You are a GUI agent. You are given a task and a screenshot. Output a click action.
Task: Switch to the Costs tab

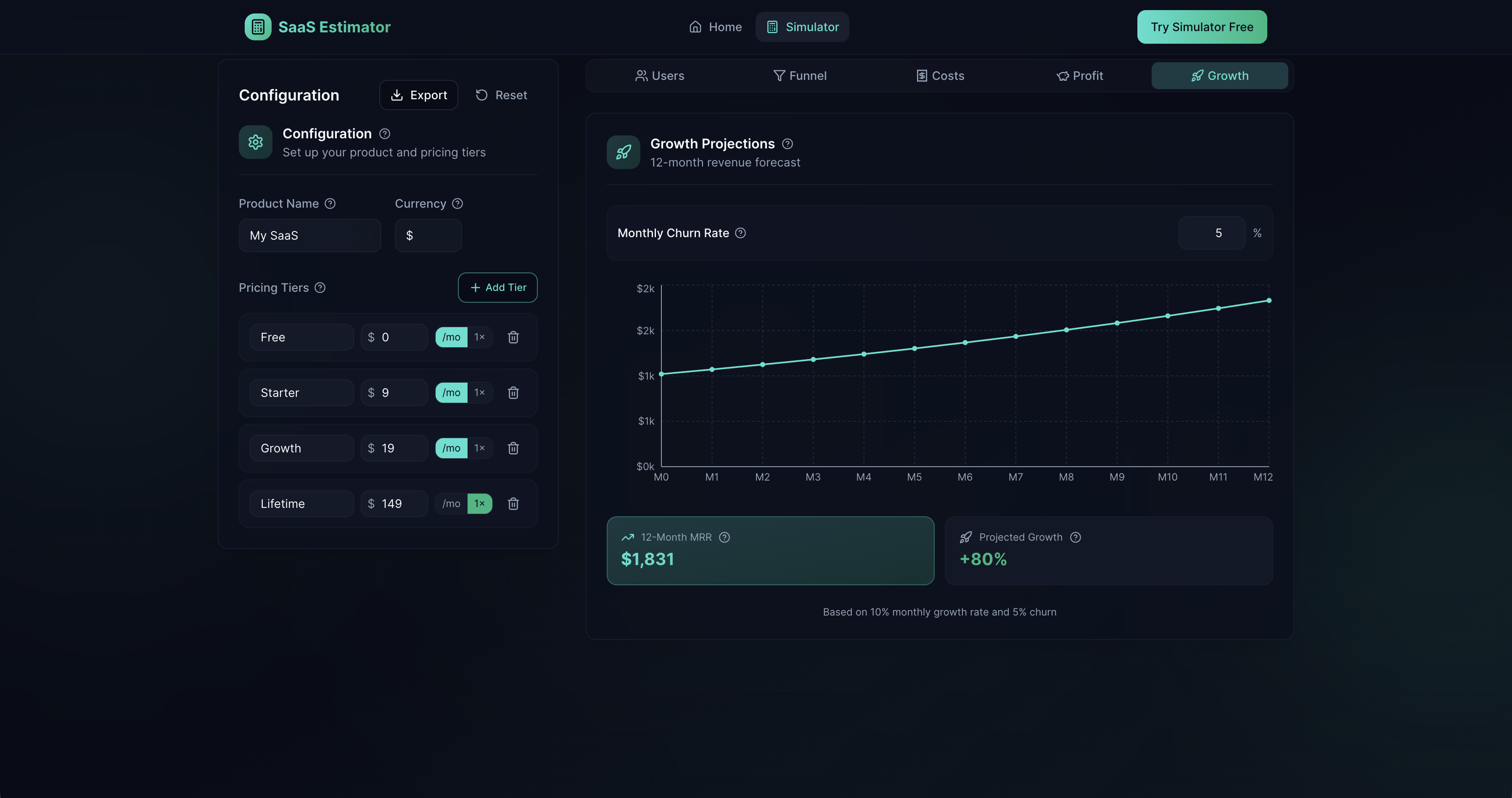[940, 75]
